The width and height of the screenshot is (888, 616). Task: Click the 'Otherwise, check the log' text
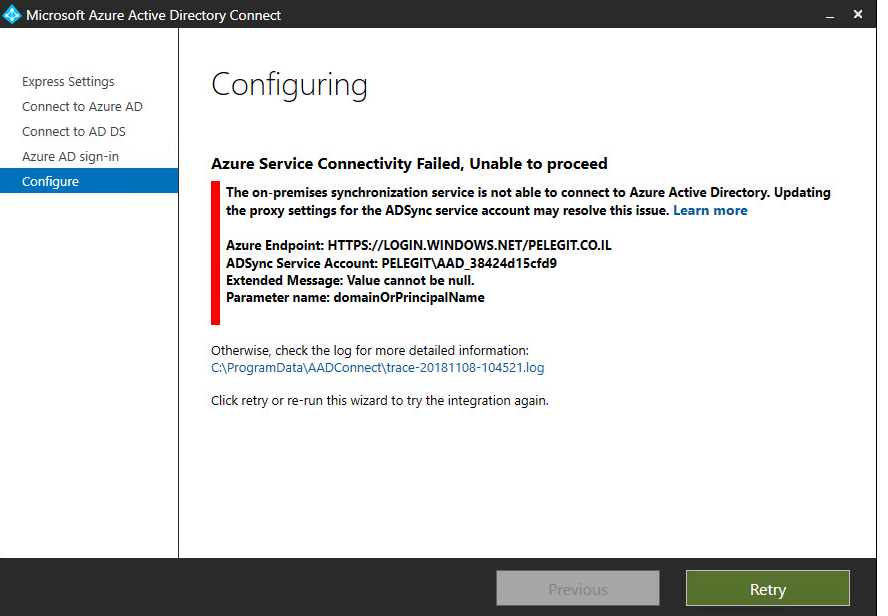370,350
